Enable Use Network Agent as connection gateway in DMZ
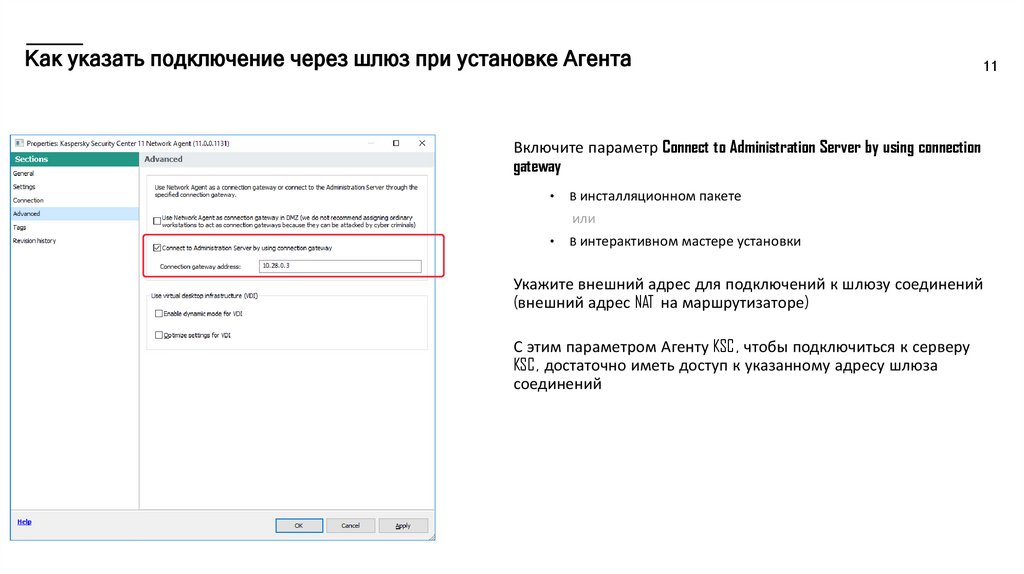Viewport: 1024px width, 574px height. point(157,221)
